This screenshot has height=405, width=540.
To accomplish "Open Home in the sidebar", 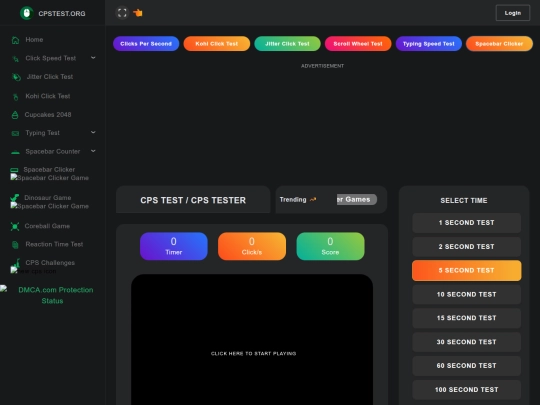I will [x=34, y=40].
